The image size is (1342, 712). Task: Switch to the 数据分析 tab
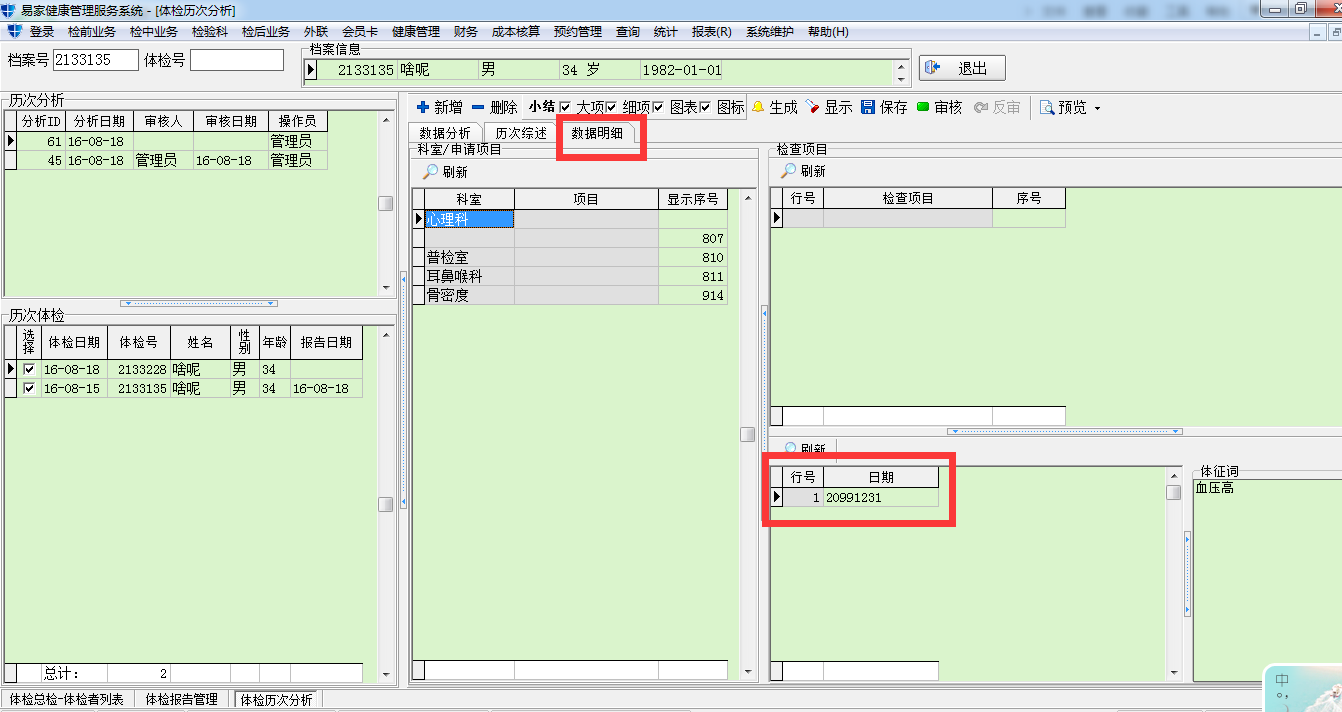(445, 133)
